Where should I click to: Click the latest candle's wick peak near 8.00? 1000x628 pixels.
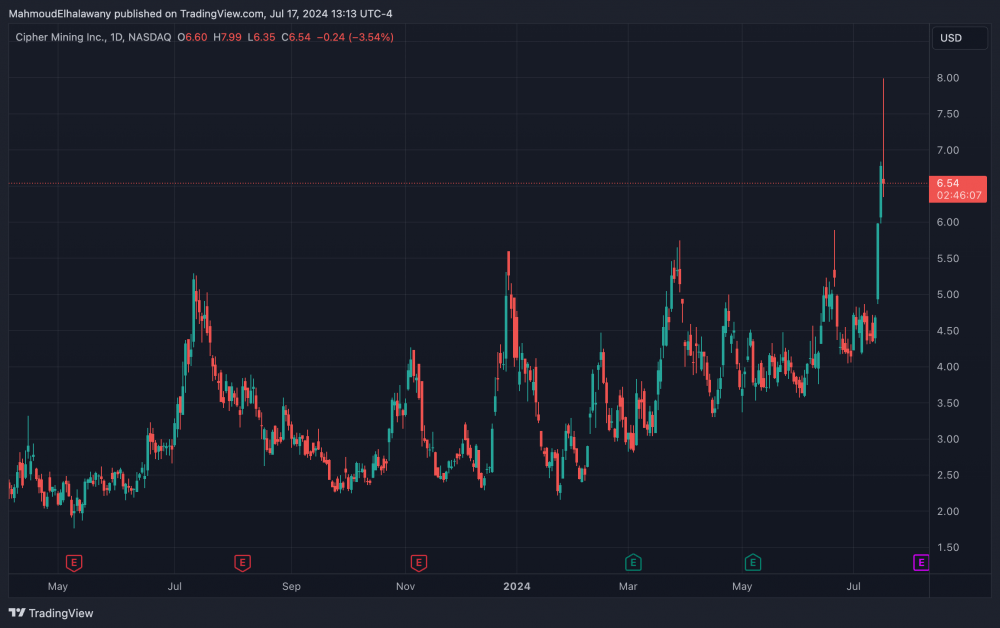(x=883, y=79)
